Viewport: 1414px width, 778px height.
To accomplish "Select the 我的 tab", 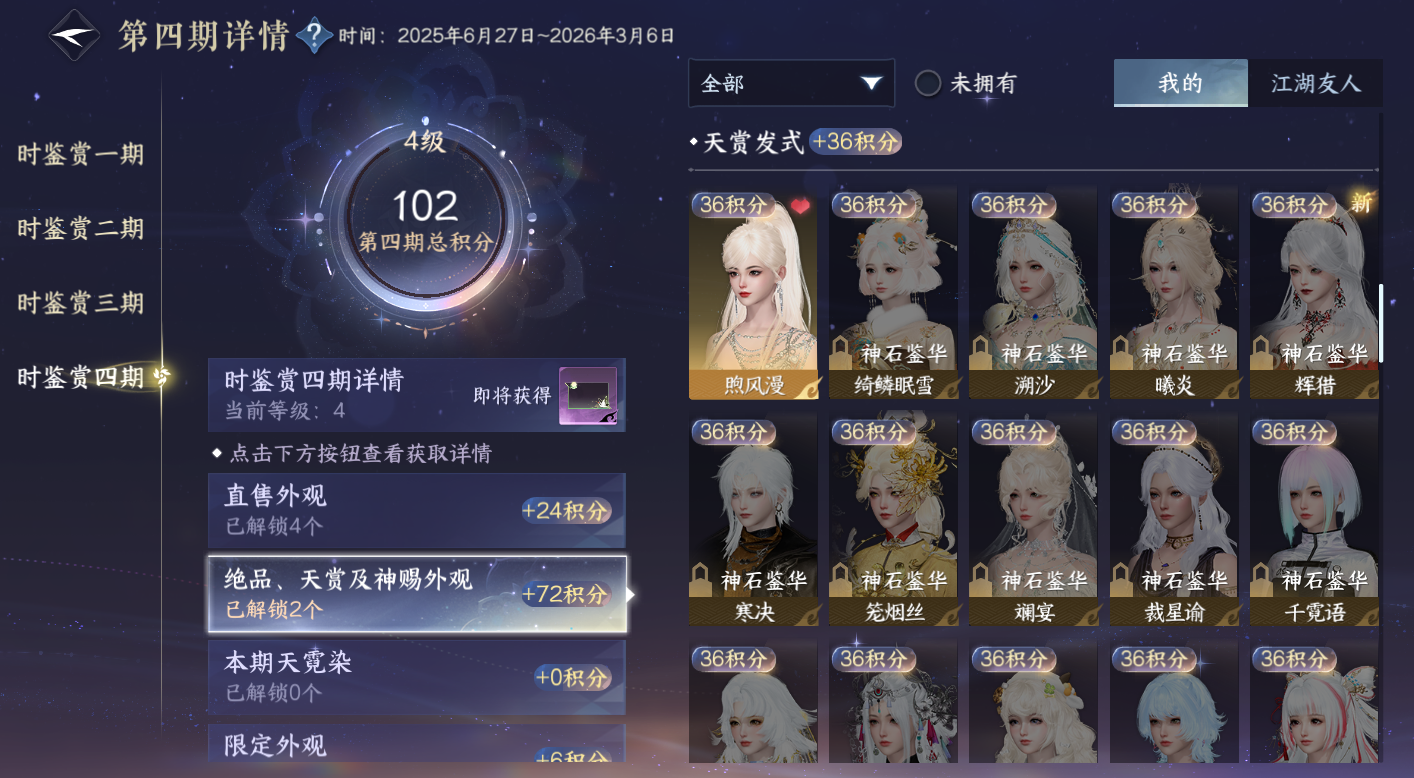I will 1180,83.
